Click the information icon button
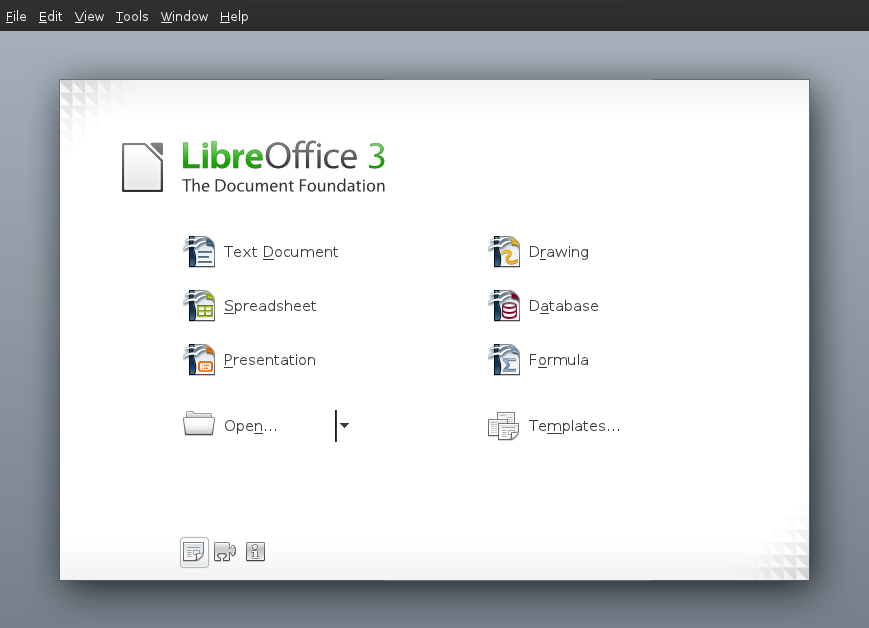 (255, 552)
